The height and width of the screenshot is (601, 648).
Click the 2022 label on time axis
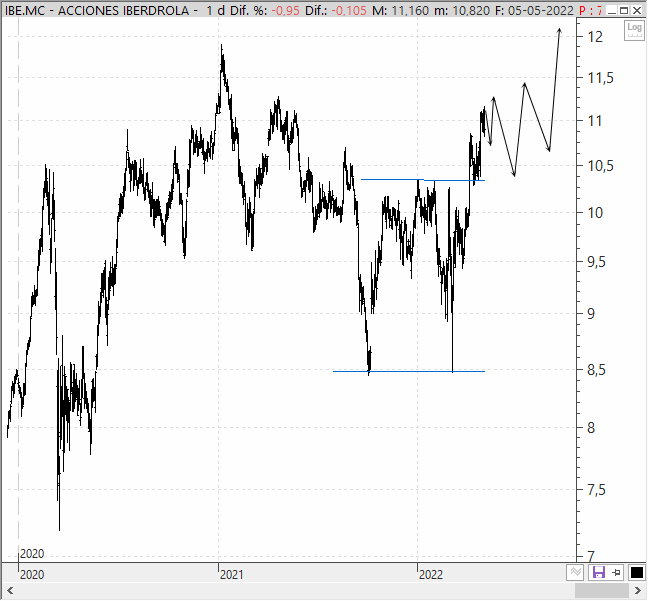pos(431,575)
